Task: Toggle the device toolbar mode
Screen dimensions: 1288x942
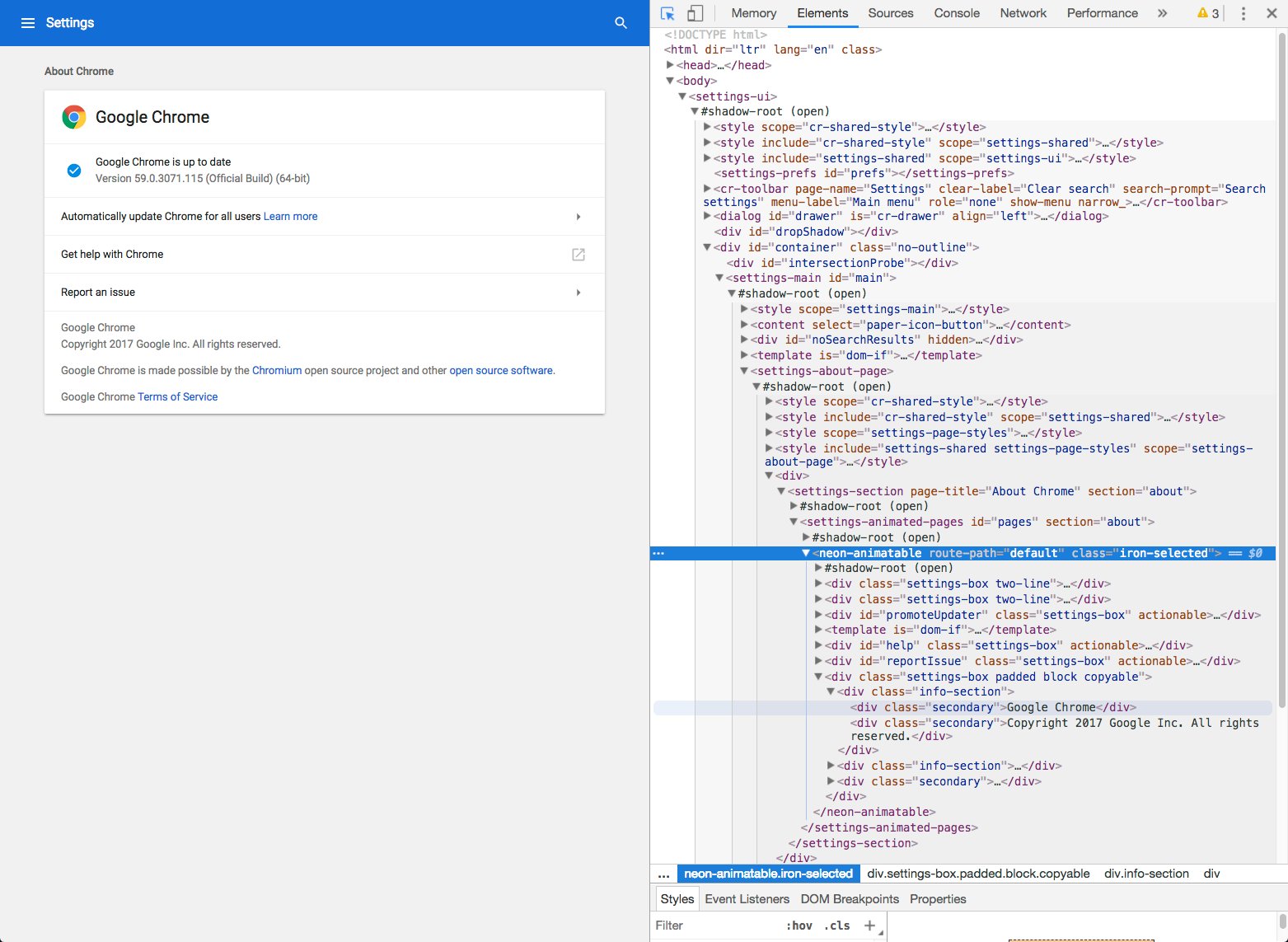Action: (x=695, y=13)
